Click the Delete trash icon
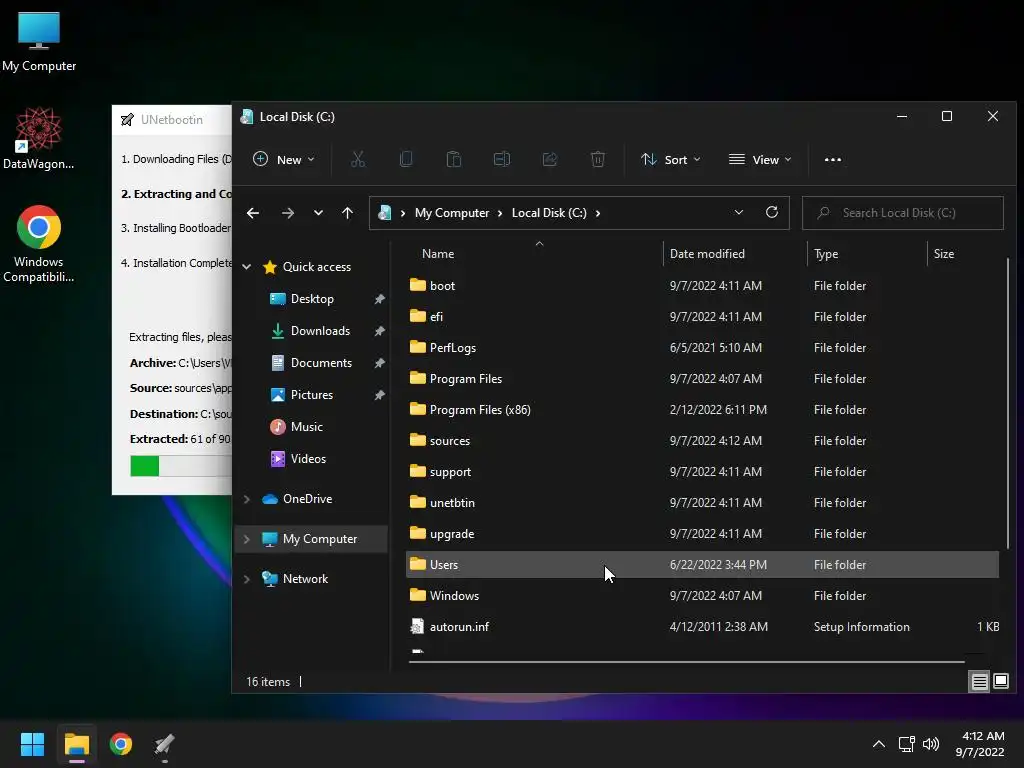The image size is (1024, 768). (x=598, y=159)
